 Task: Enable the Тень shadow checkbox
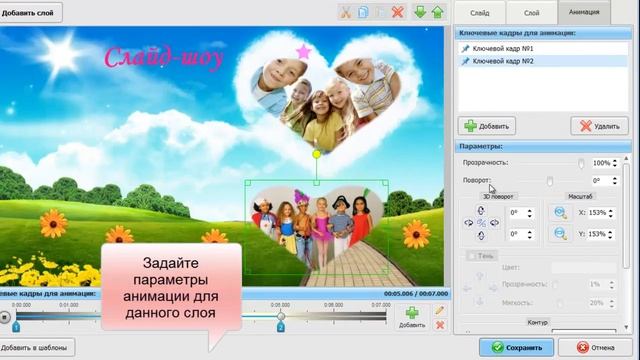(x=472, y=256)
